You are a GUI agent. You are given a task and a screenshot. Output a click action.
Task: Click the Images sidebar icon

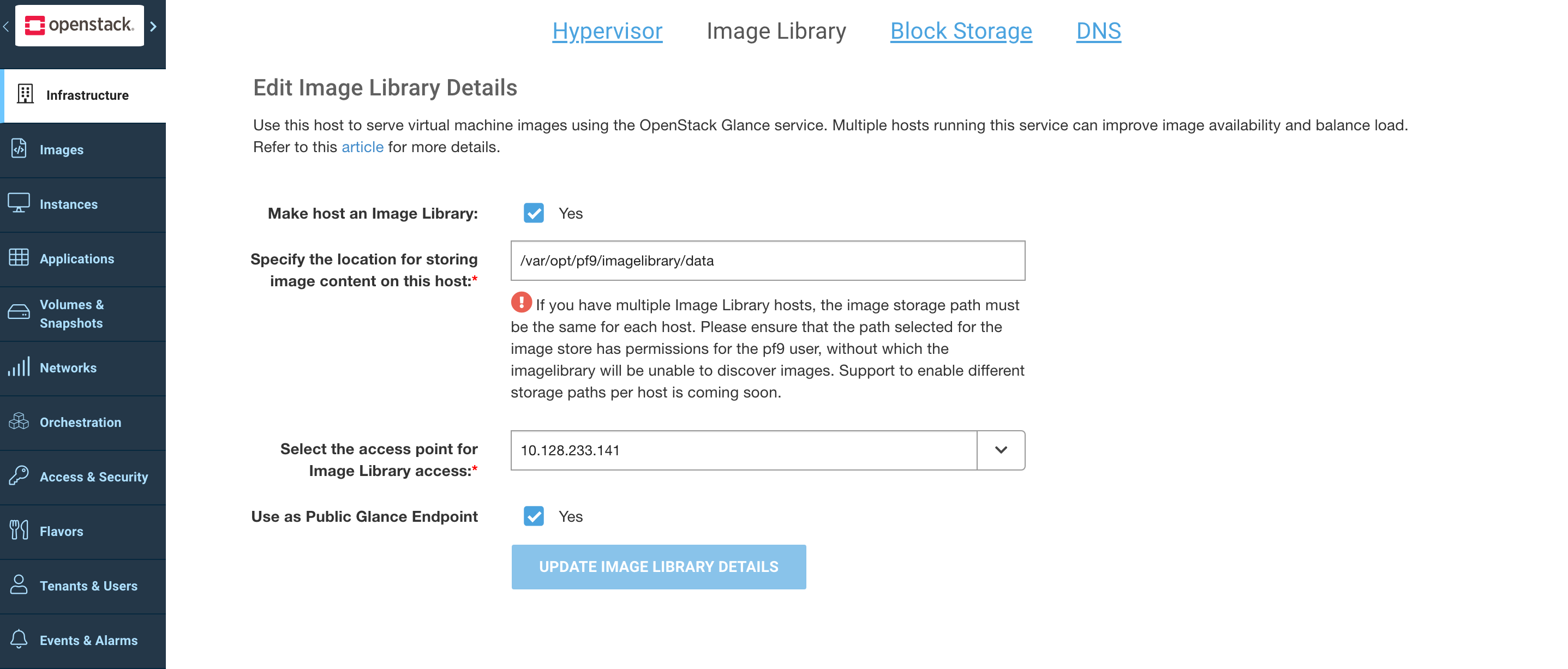pyautogui.click(x=19, y=149)
